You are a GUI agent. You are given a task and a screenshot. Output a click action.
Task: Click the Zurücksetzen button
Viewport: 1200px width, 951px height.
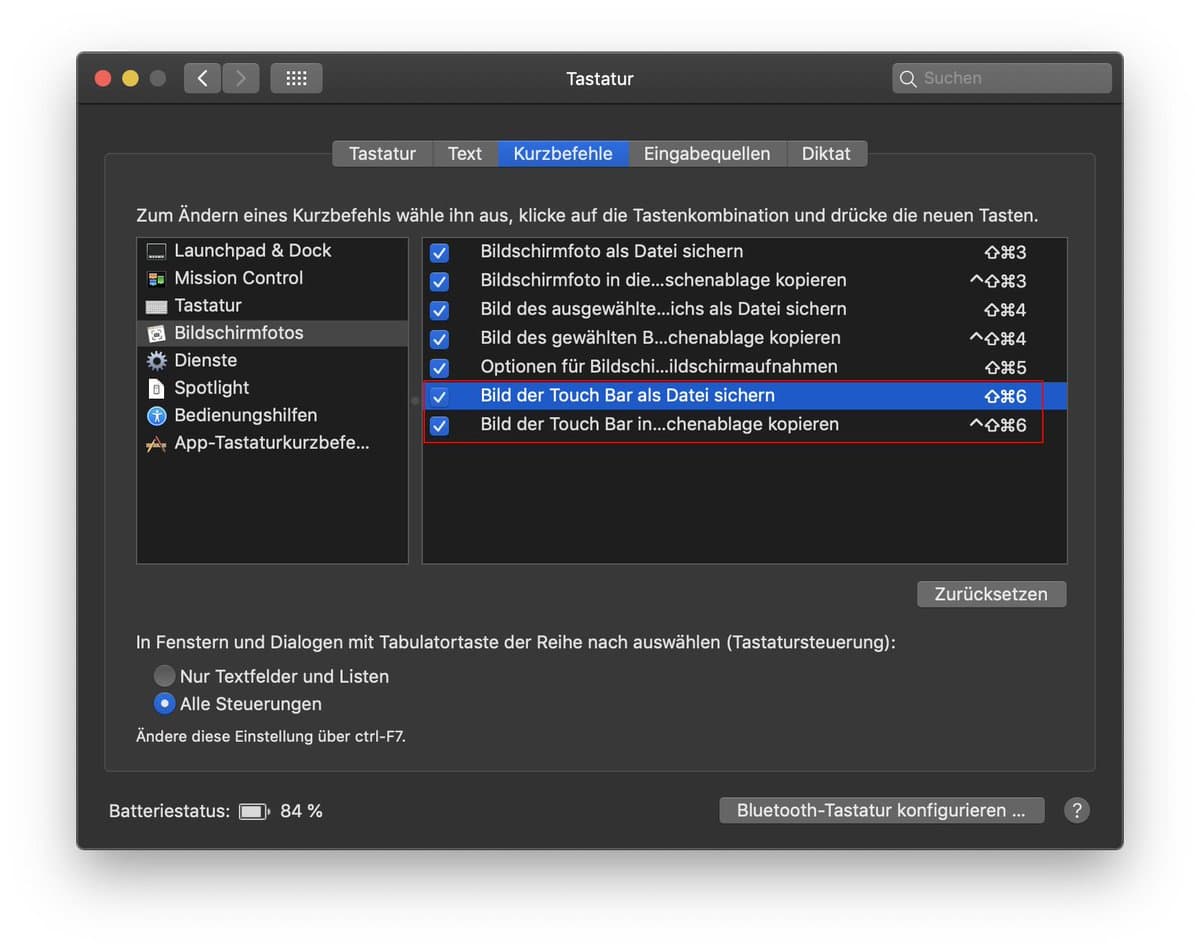(991, 594)
